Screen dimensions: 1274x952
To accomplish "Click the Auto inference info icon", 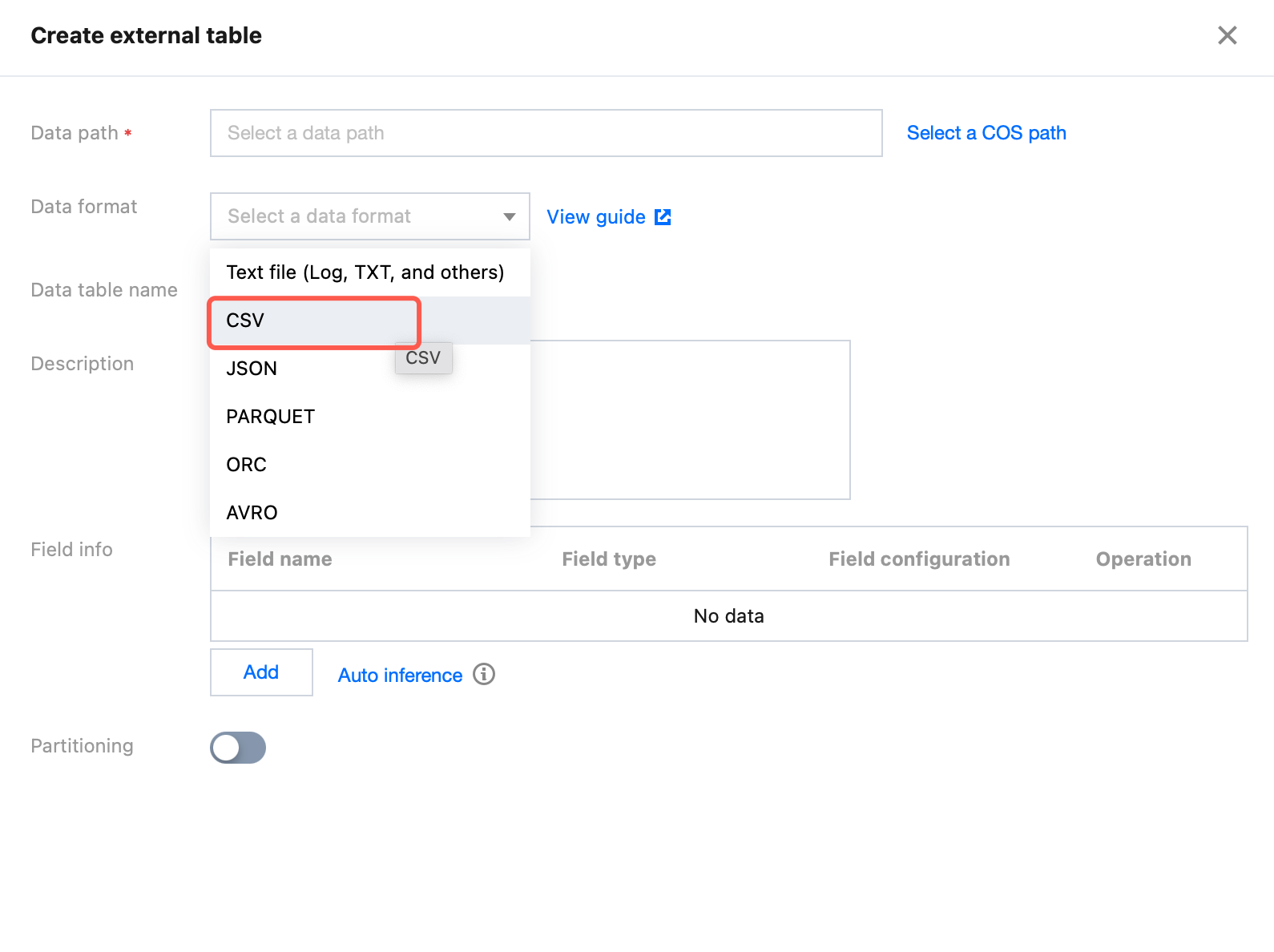I will (484, 675).
